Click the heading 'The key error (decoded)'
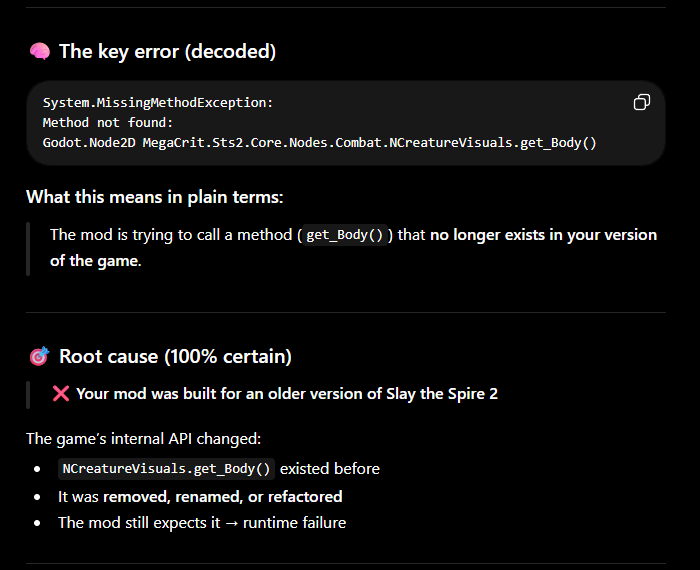Image resolution: width=700 pixels, height=570 pixels. click(x=167, y=51)
